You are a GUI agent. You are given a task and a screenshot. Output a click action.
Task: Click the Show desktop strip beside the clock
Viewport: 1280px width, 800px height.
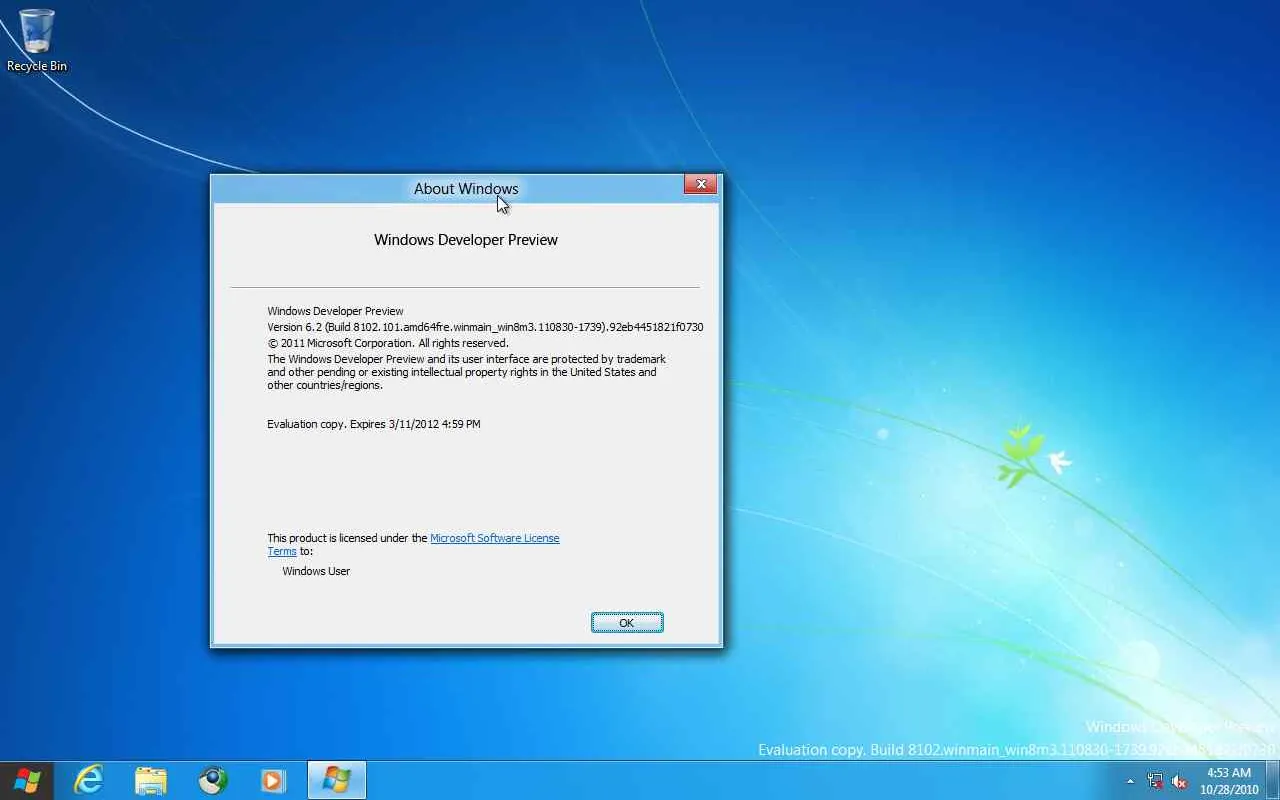tap(1273, 781)
